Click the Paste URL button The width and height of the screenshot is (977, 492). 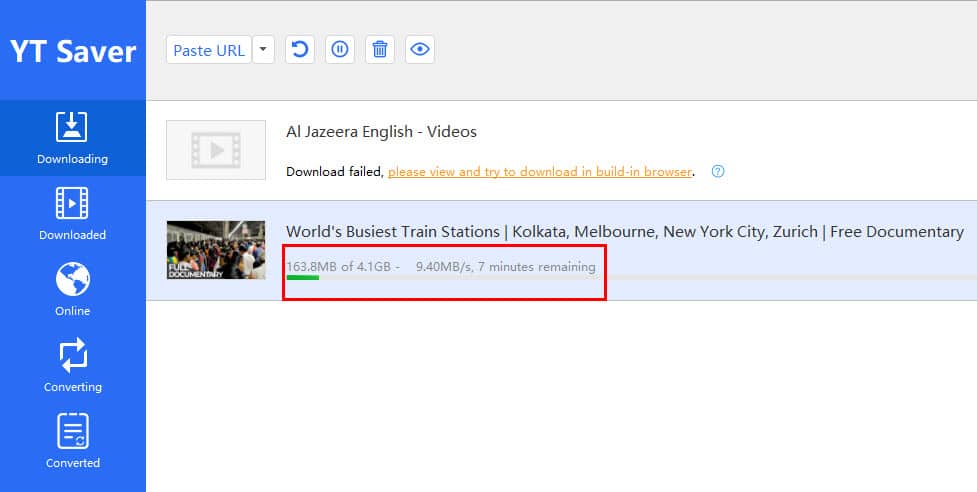(x=209, y=50)
